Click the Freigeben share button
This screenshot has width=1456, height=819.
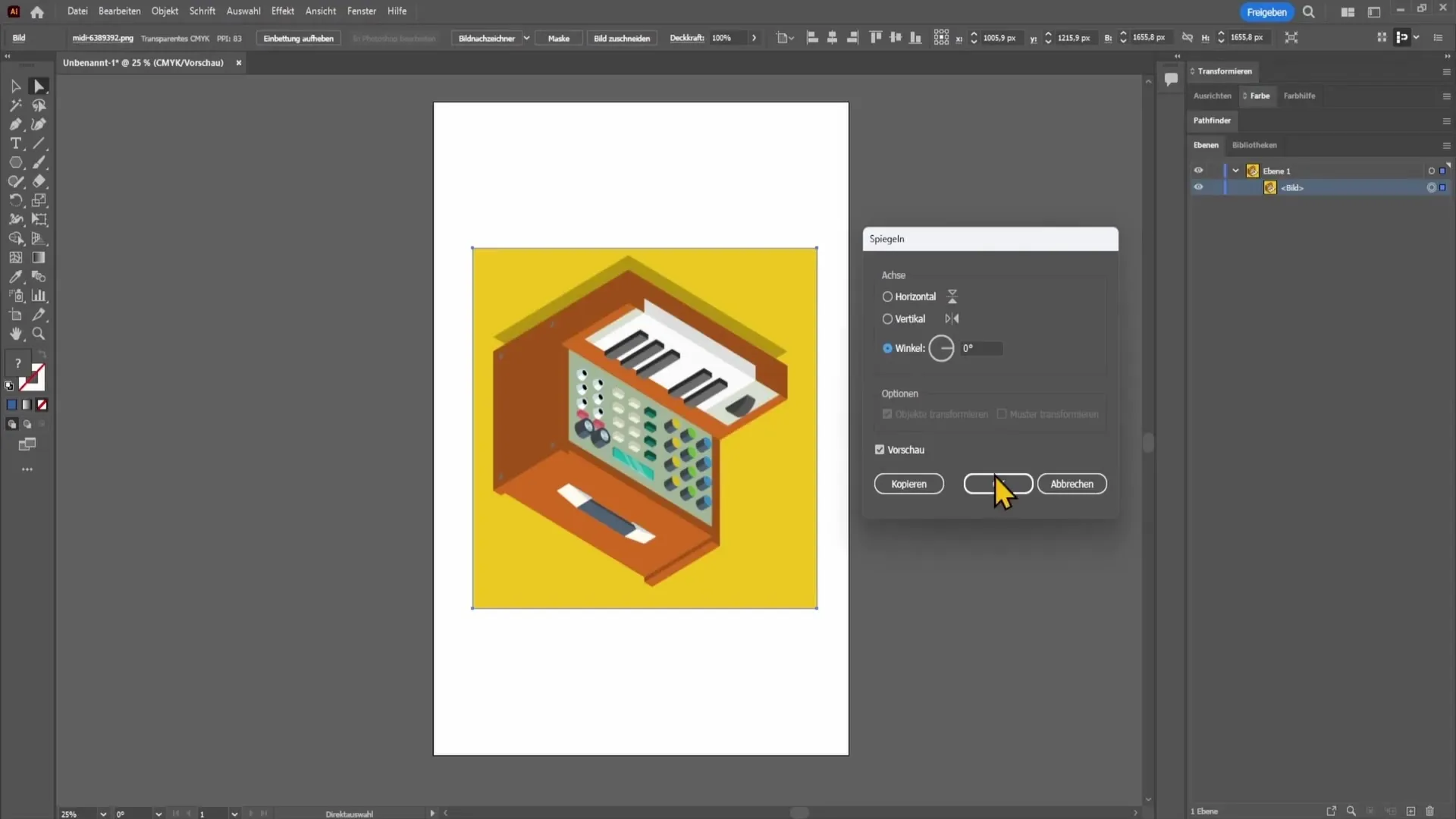click(x=1266, y=12)
